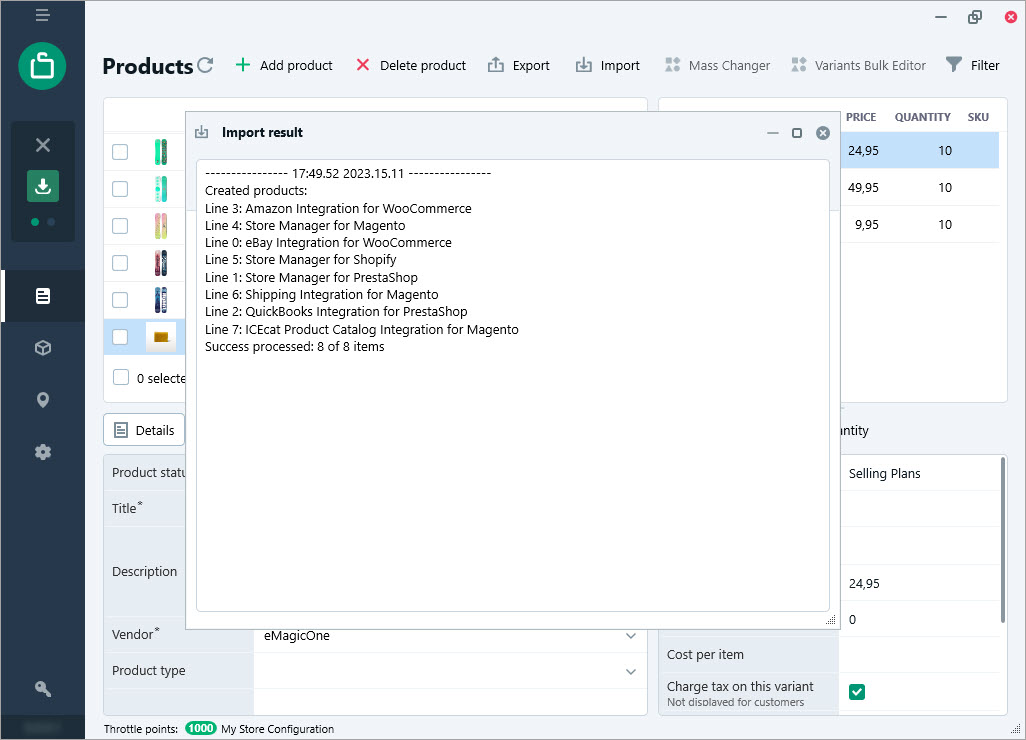This screenshot has height=740, width=1026.
Task: Click the 1000 throttle points badge
Action: 200,728
